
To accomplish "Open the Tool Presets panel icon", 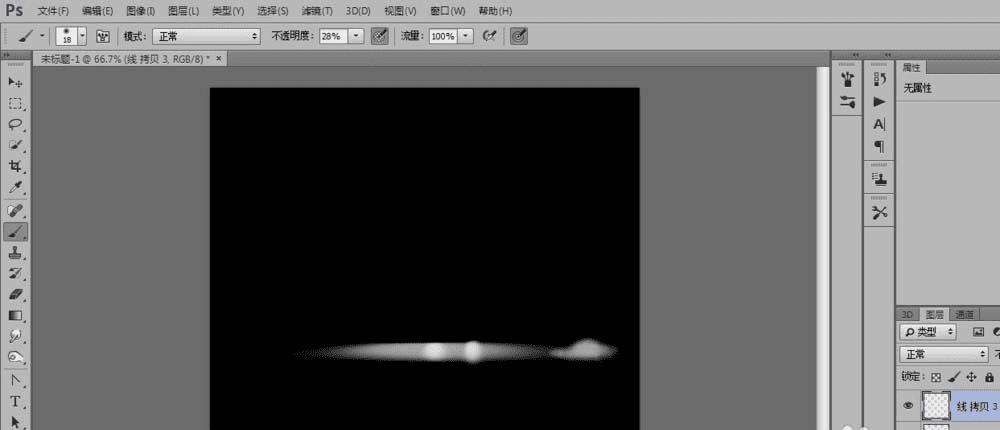I will point(880,213).
